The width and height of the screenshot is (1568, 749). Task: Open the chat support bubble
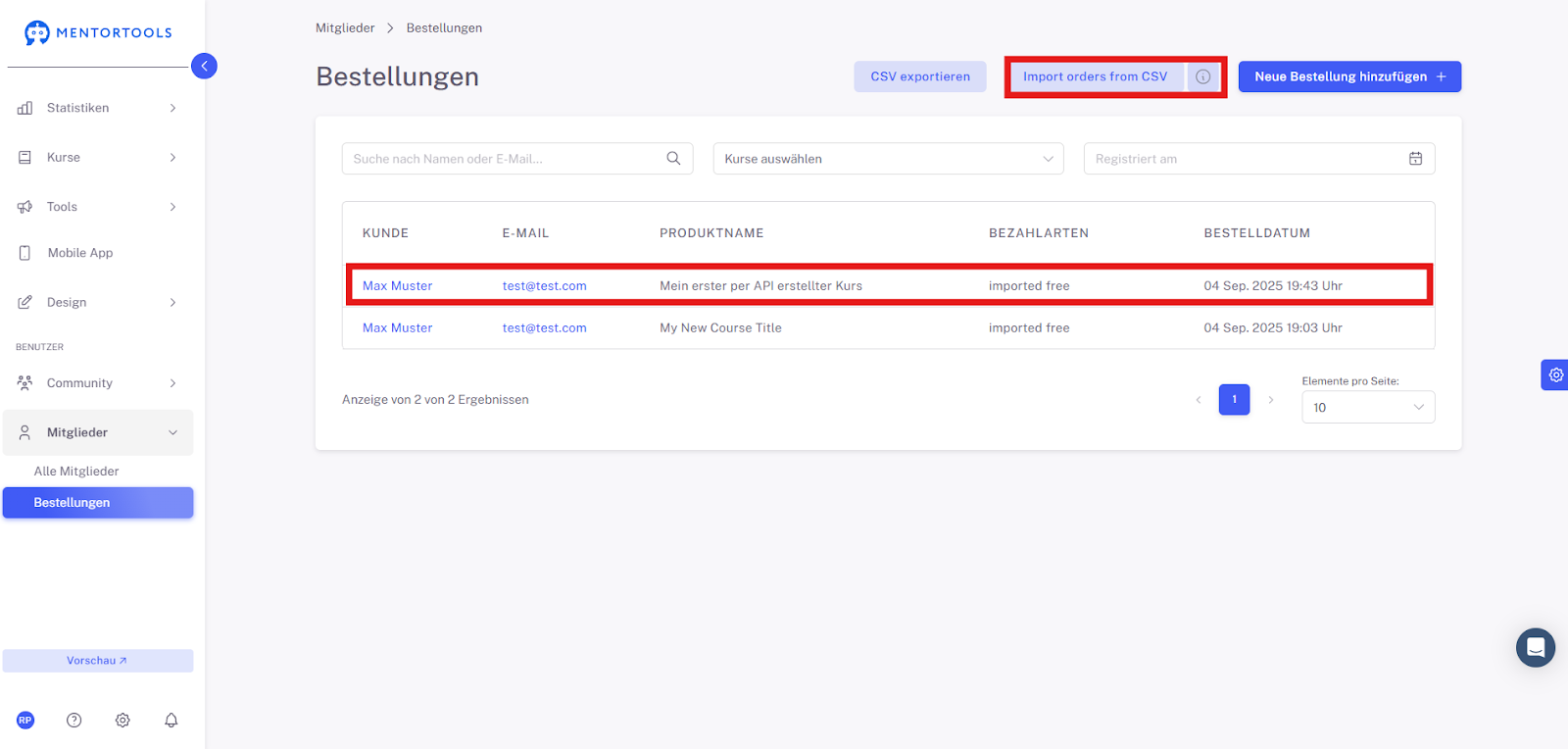tap(1536, 647)
